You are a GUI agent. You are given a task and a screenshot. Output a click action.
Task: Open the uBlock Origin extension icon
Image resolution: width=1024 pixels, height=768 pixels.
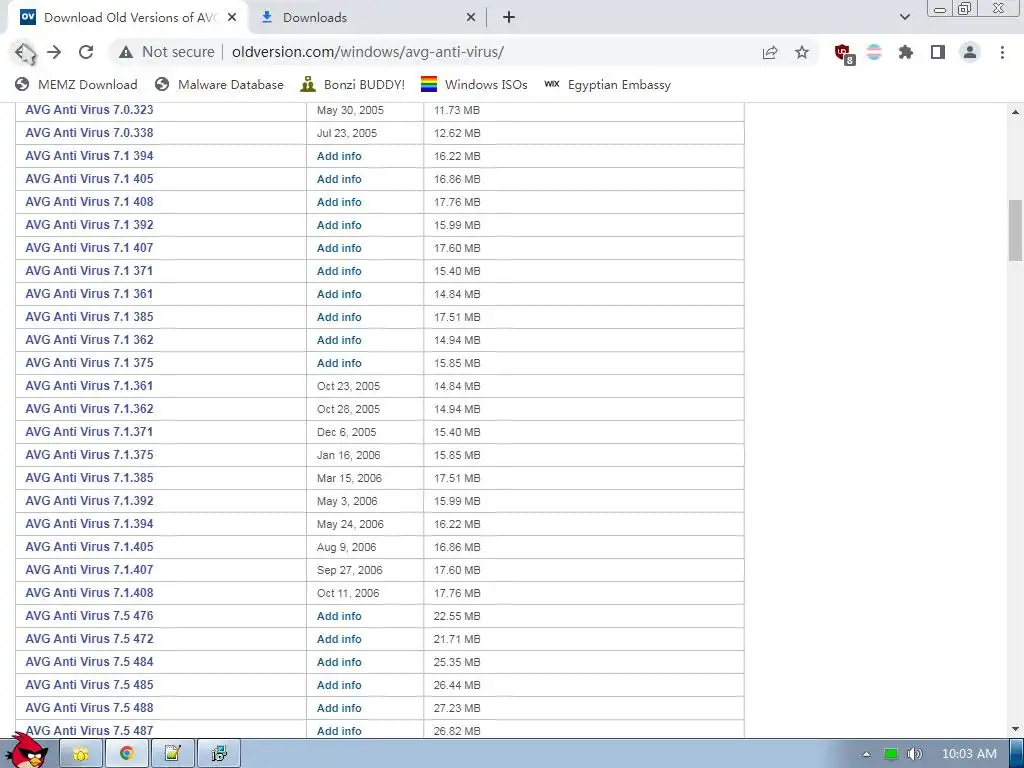pyautogui.click(x=844, y=54)
